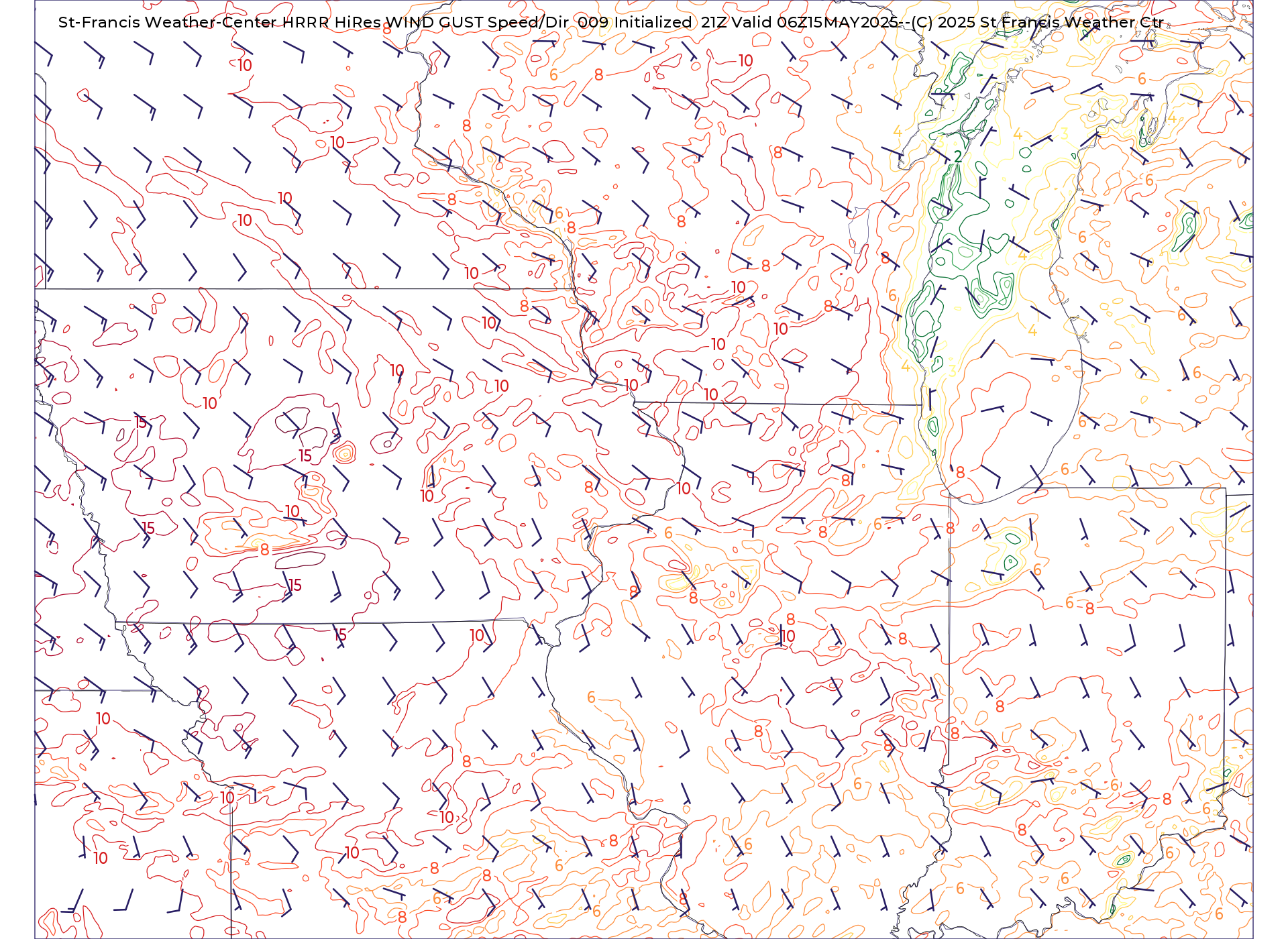Click the "WIND GUST Speed/Dir" heading text
This screenshot has height=939, width=1288.
tap(478, 22)
